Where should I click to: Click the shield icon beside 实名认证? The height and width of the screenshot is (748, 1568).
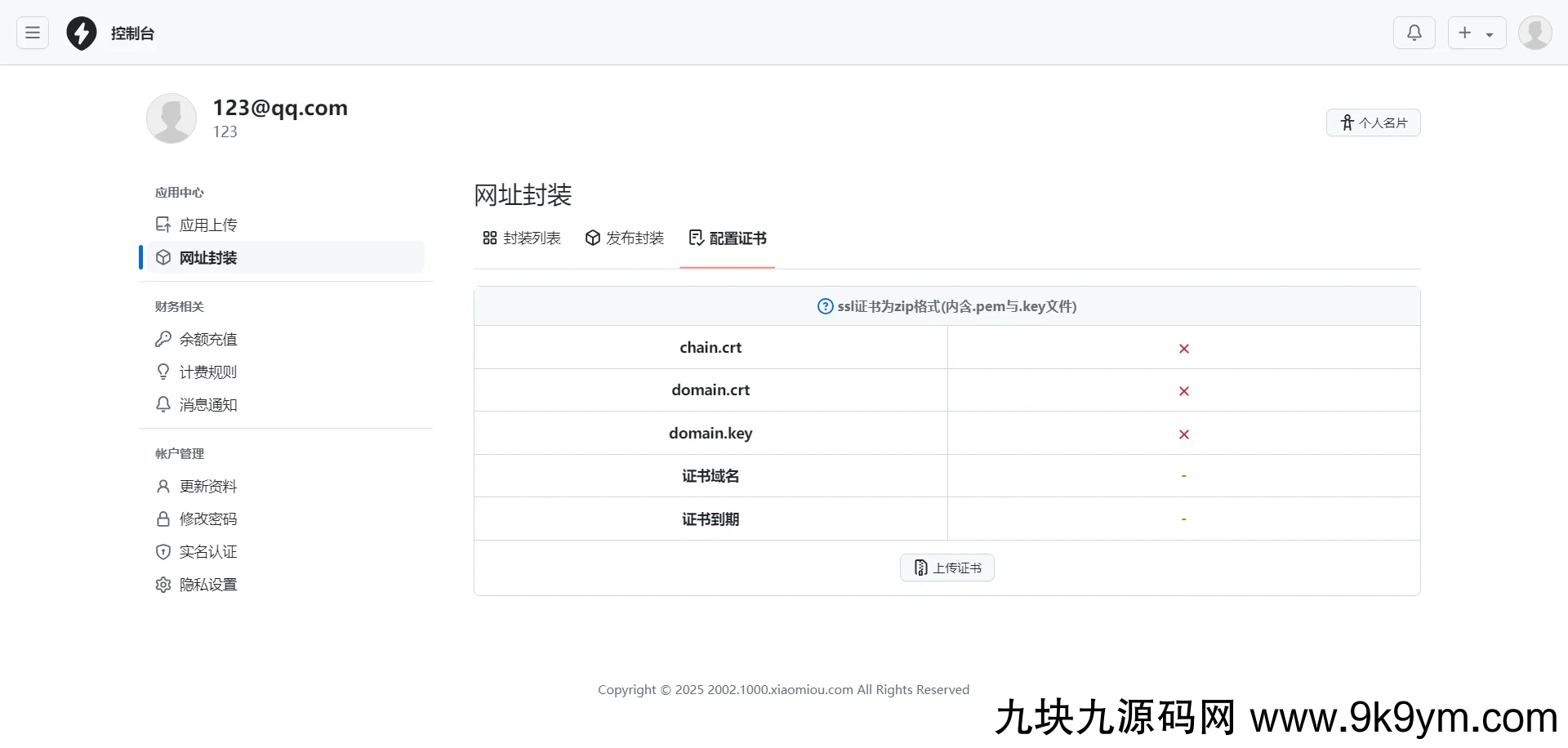[x=163, y=551]
